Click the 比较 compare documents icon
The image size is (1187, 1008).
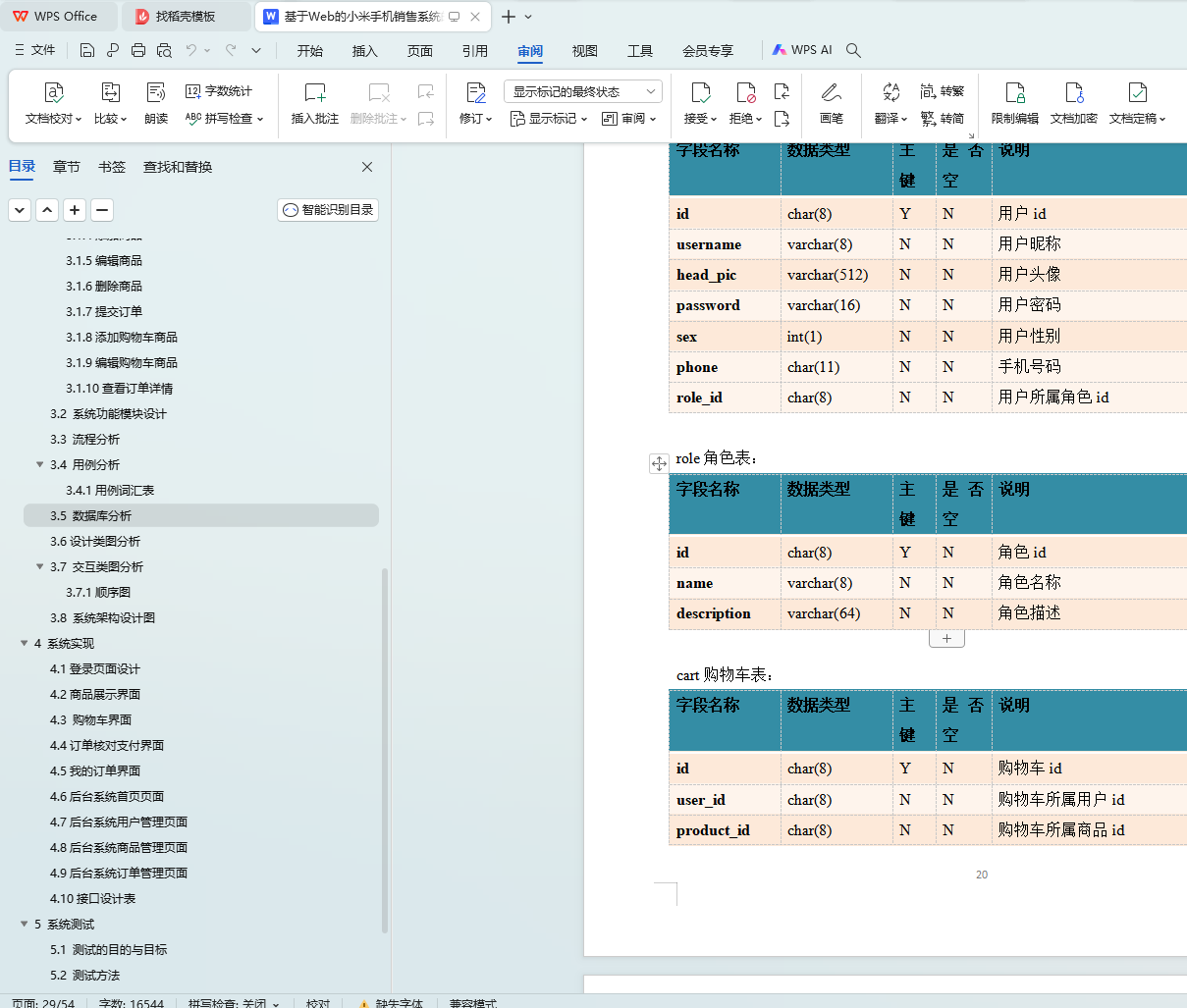coord(110,92)
